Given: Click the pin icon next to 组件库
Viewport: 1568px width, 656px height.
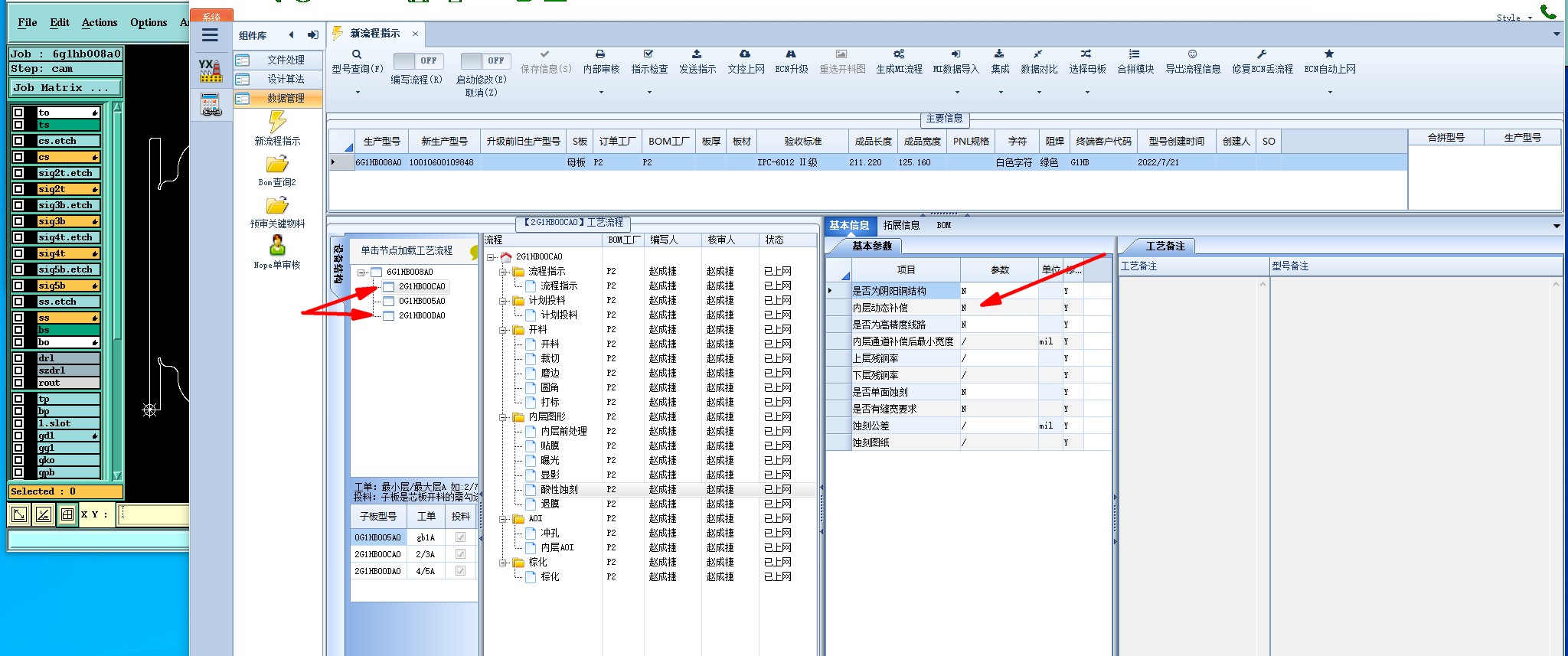Looking at the screenshot, I should coord(312,35).
